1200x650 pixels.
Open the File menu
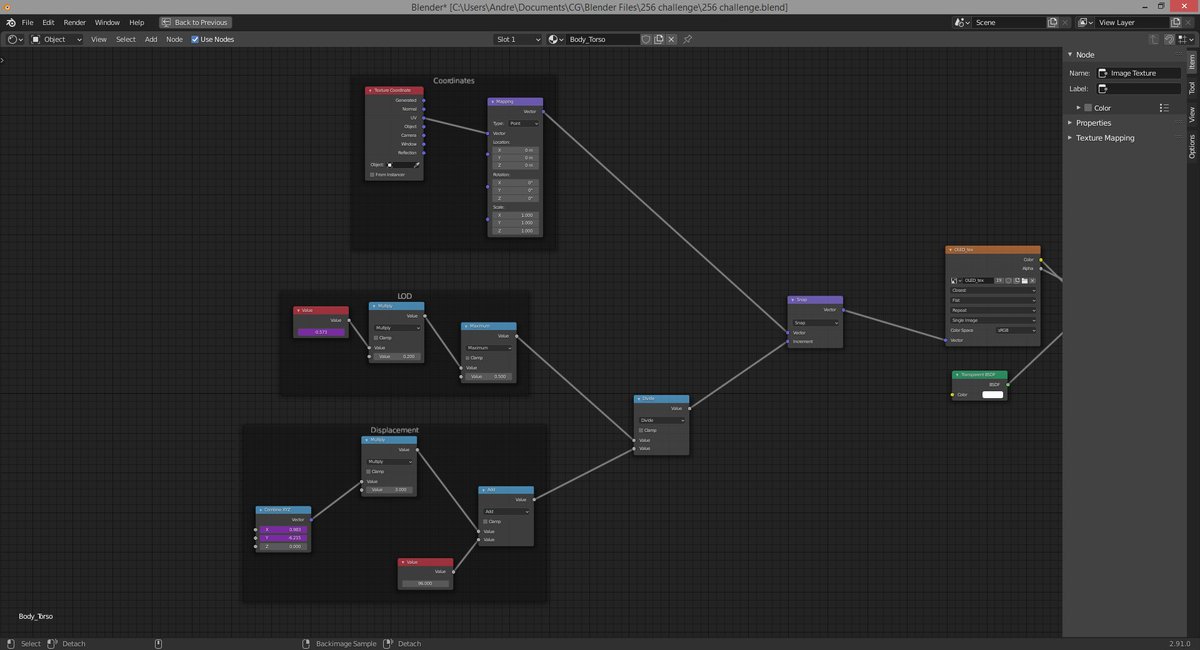coord(28,22)
